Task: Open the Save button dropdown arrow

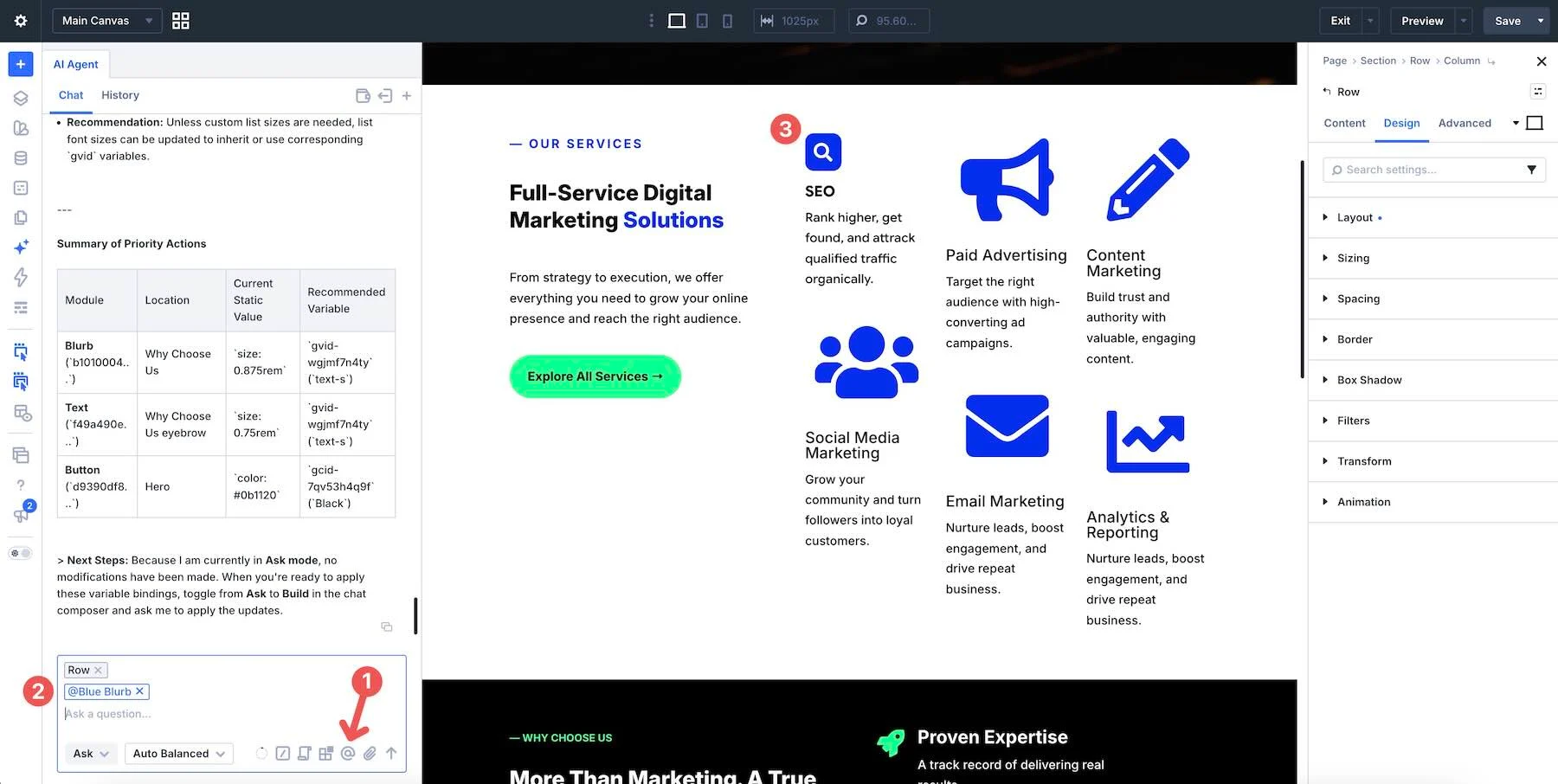Action: [x=1541, y=21]
